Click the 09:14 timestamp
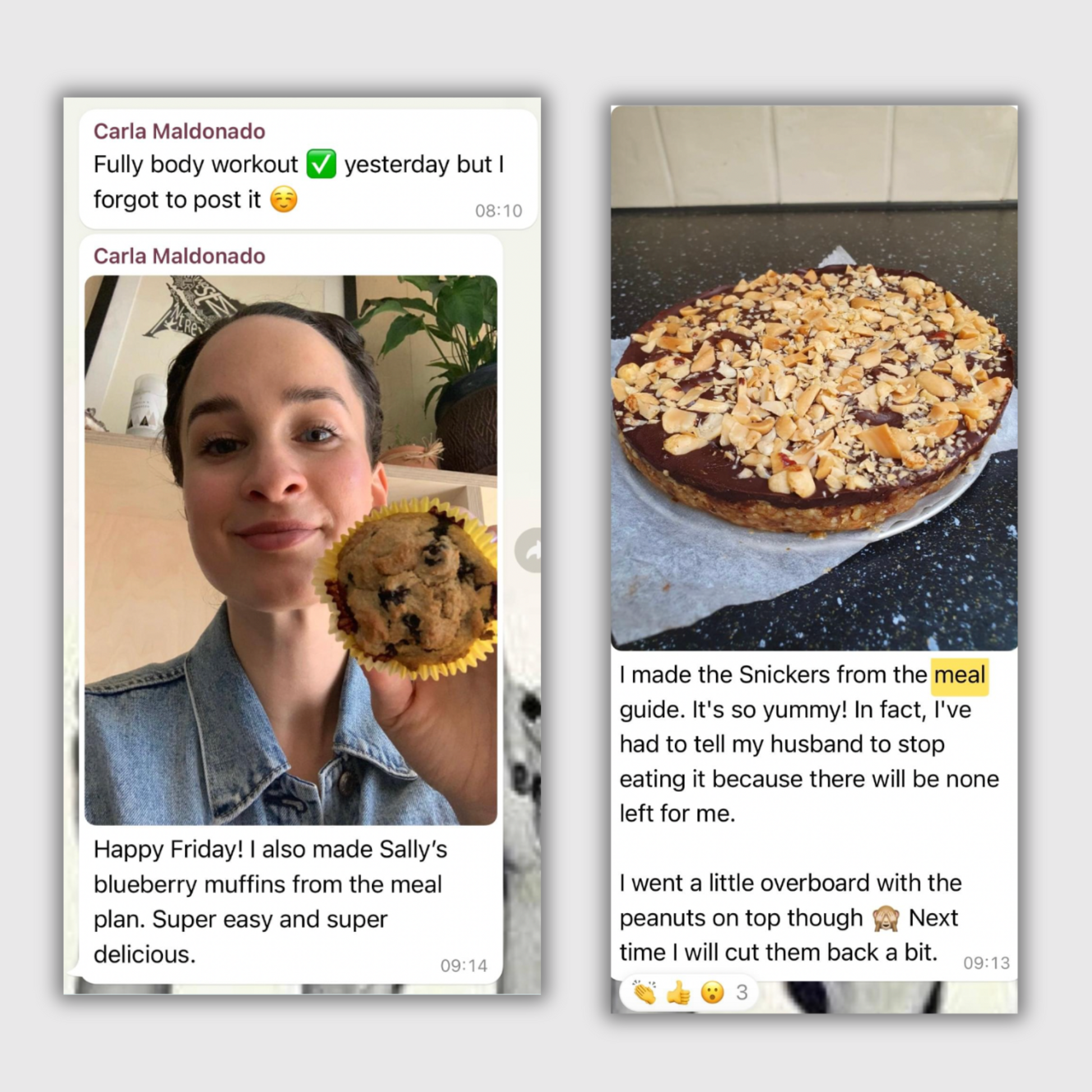This screenshot has width=1092, height=1092. click(x=464, y=965)
